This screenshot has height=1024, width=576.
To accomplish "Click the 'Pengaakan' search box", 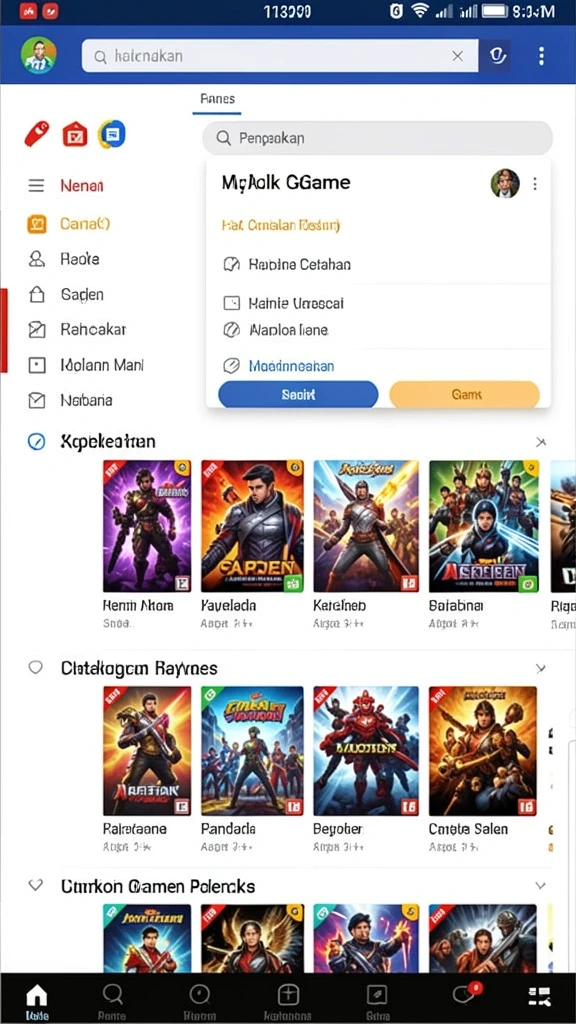I will coord(377,138).
